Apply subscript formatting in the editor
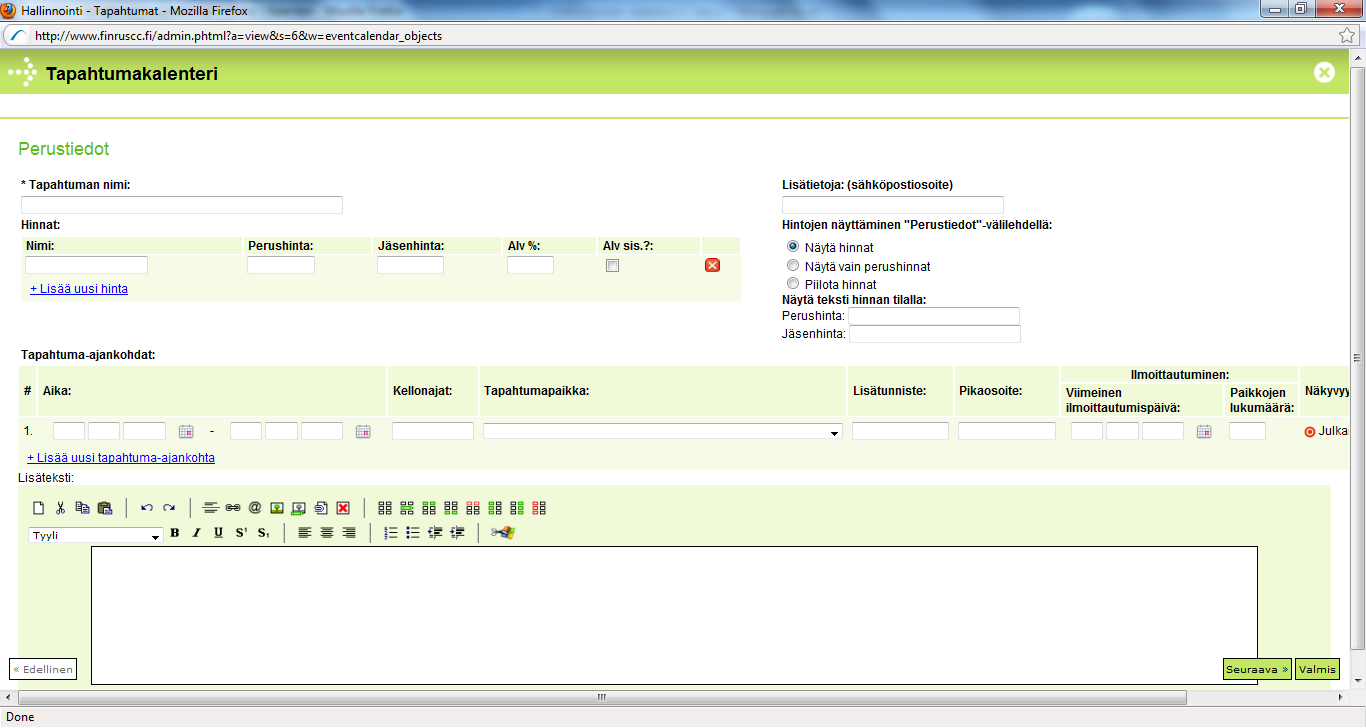1366x728 pixels. pos(263,533)
